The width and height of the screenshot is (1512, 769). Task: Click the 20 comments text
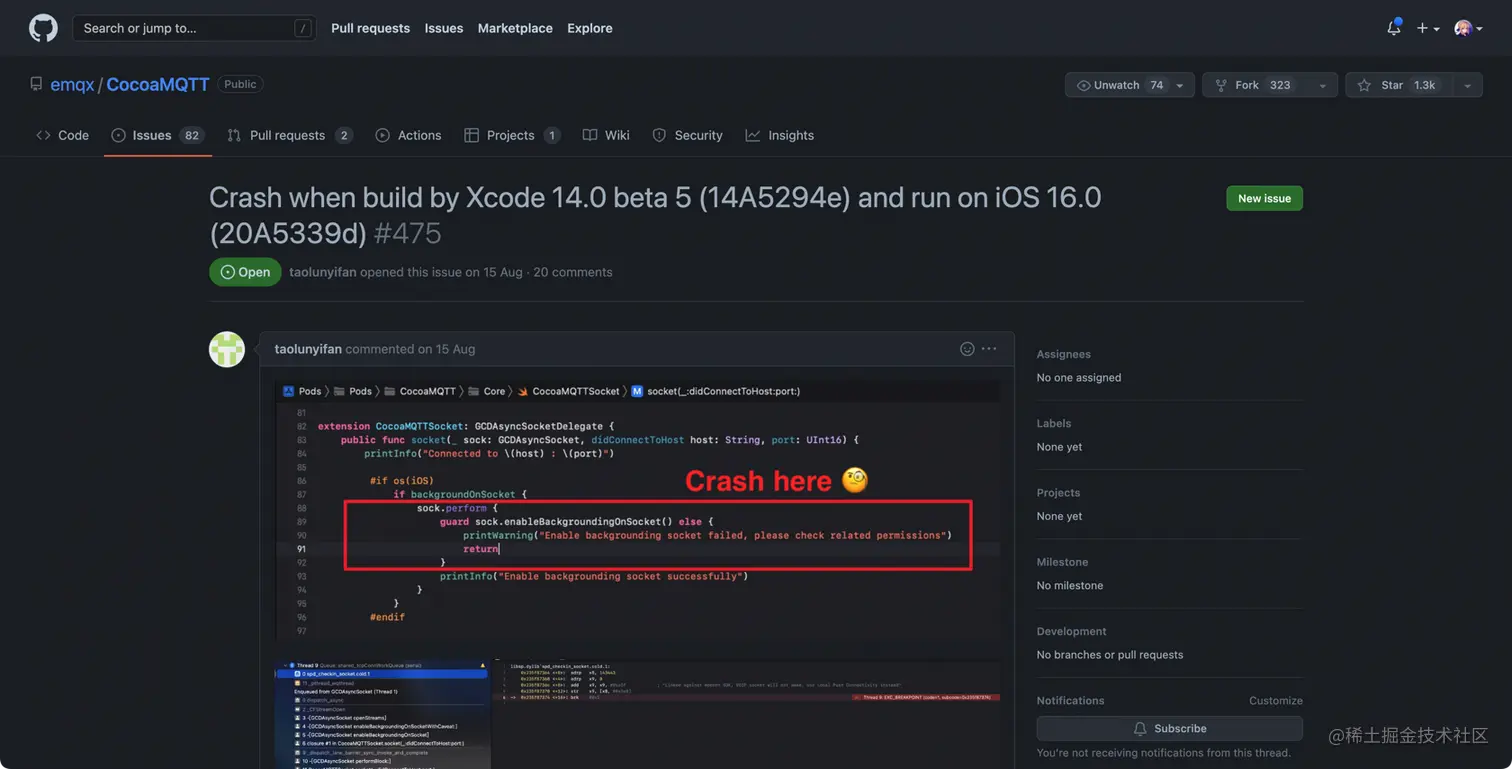[572, 272]
